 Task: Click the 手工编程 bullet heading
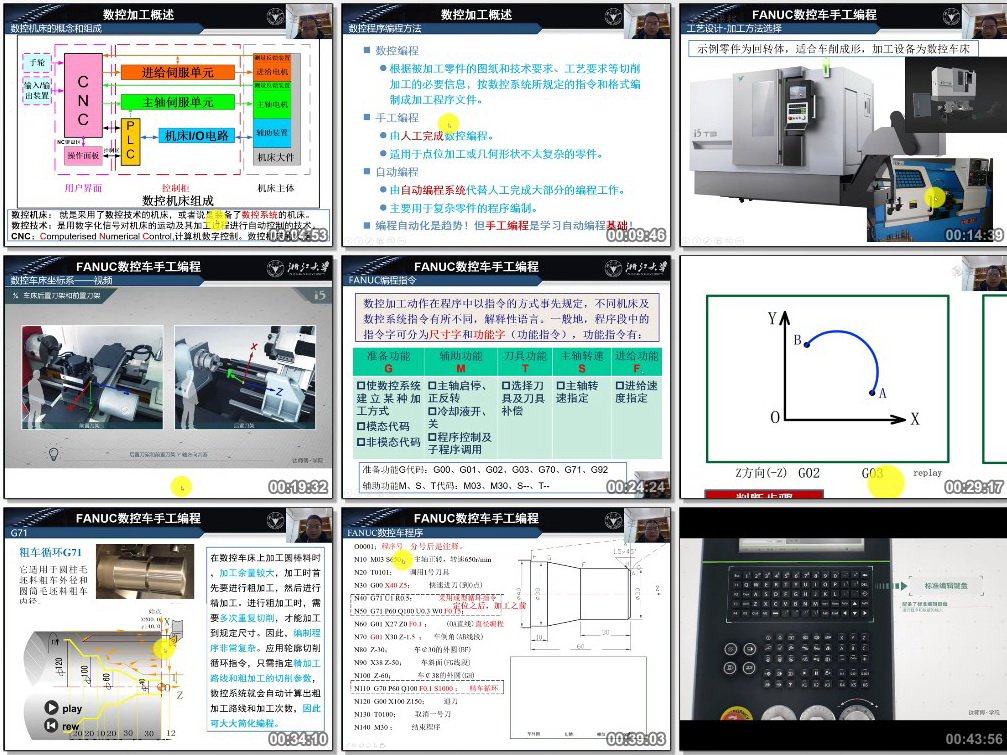point(397,117)
